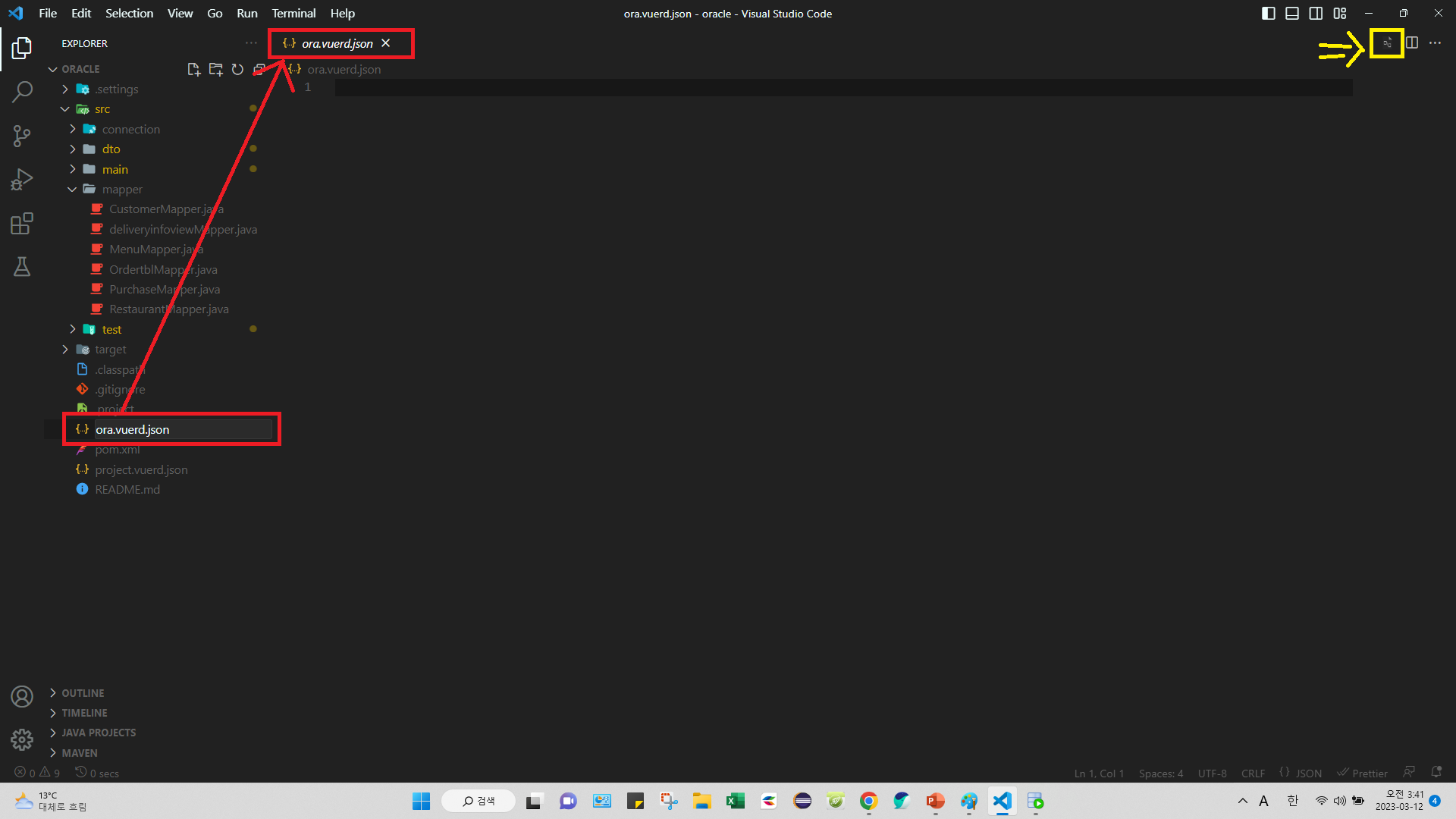Screen dimensions: 1456x819
Task: Toggle the secondary side bar layout button
Action: point(1316,14)
